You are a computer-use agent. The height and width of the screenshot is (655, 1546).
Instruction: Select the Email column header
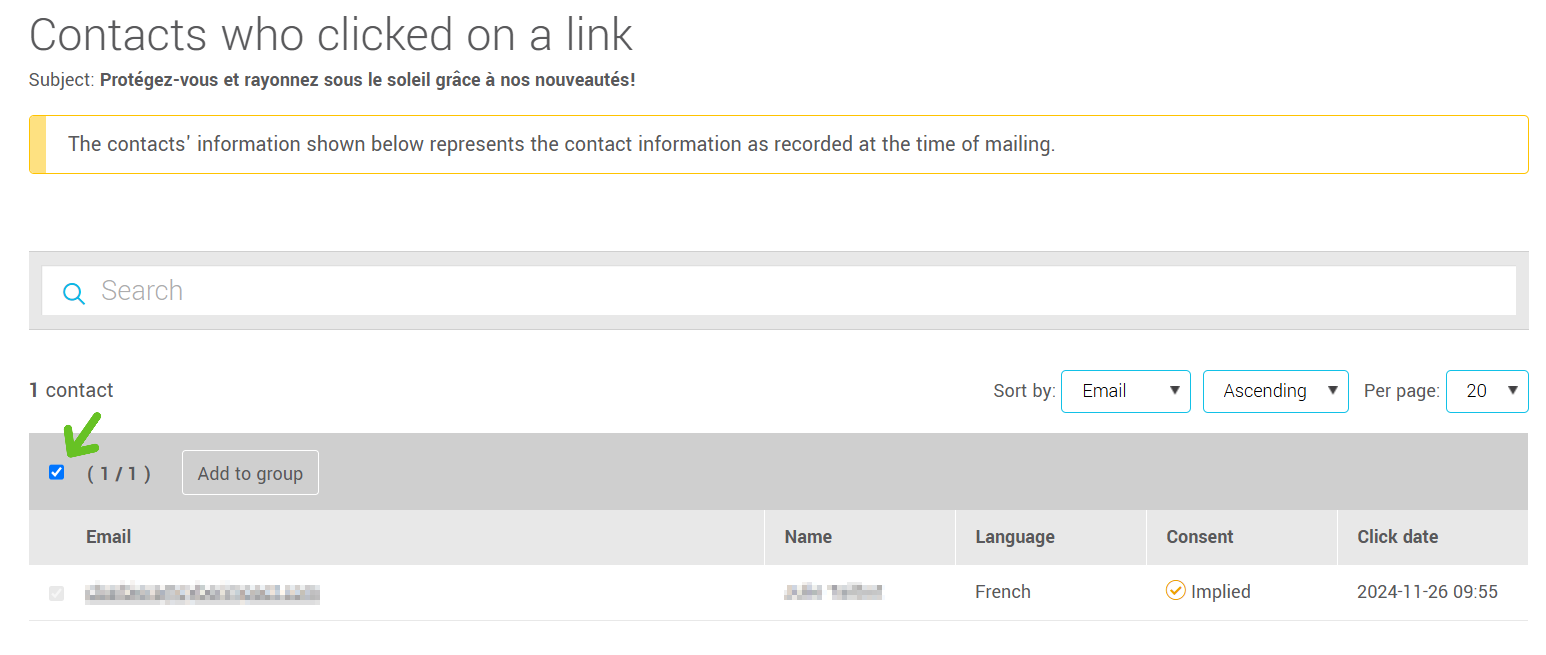(x=108, y=537)
